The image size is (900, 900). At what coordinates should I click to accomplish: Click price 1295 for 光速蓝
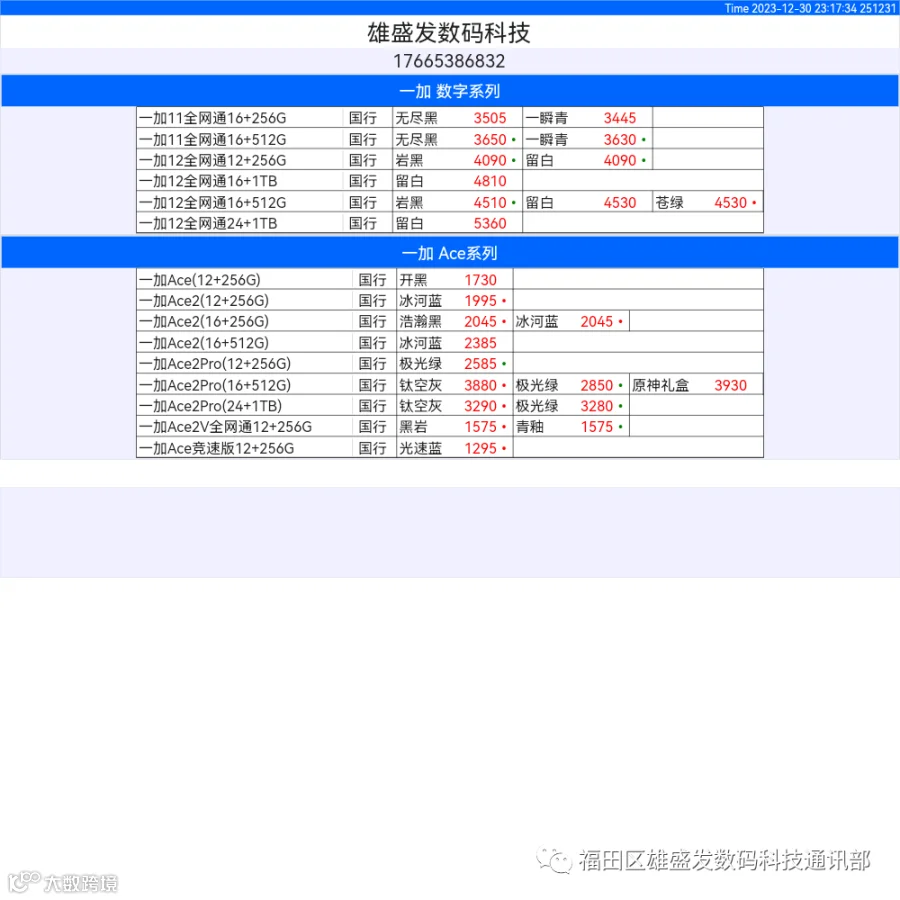tap(480, 448)
